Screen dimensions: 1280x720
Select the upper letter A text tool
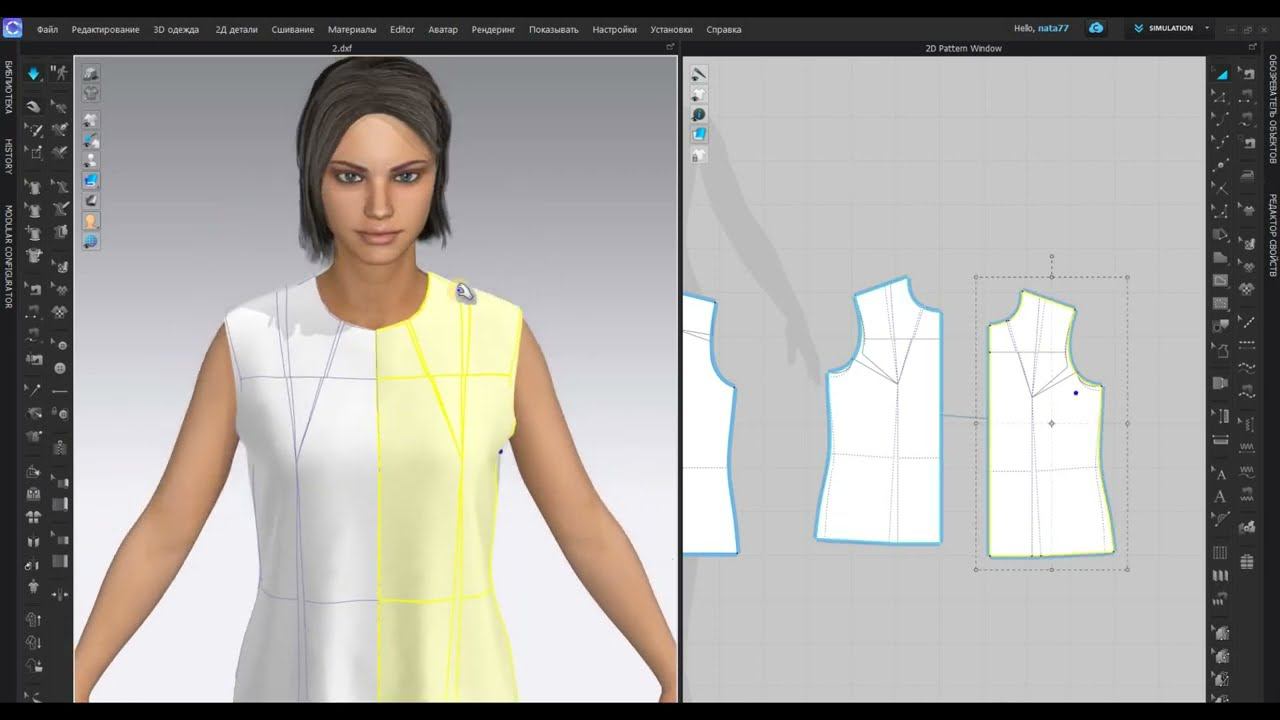[x=1220, y=474]
